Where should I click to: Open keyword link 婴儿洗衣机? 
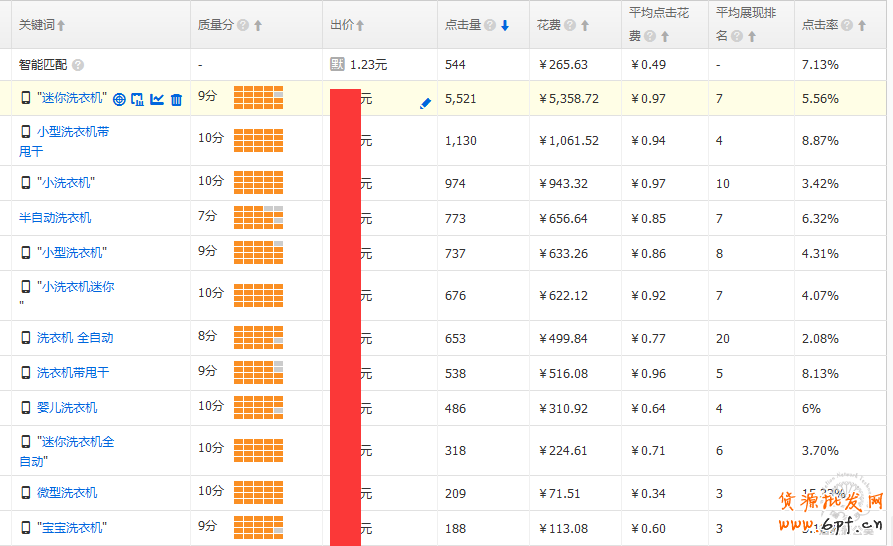click(x=67, y=407)
